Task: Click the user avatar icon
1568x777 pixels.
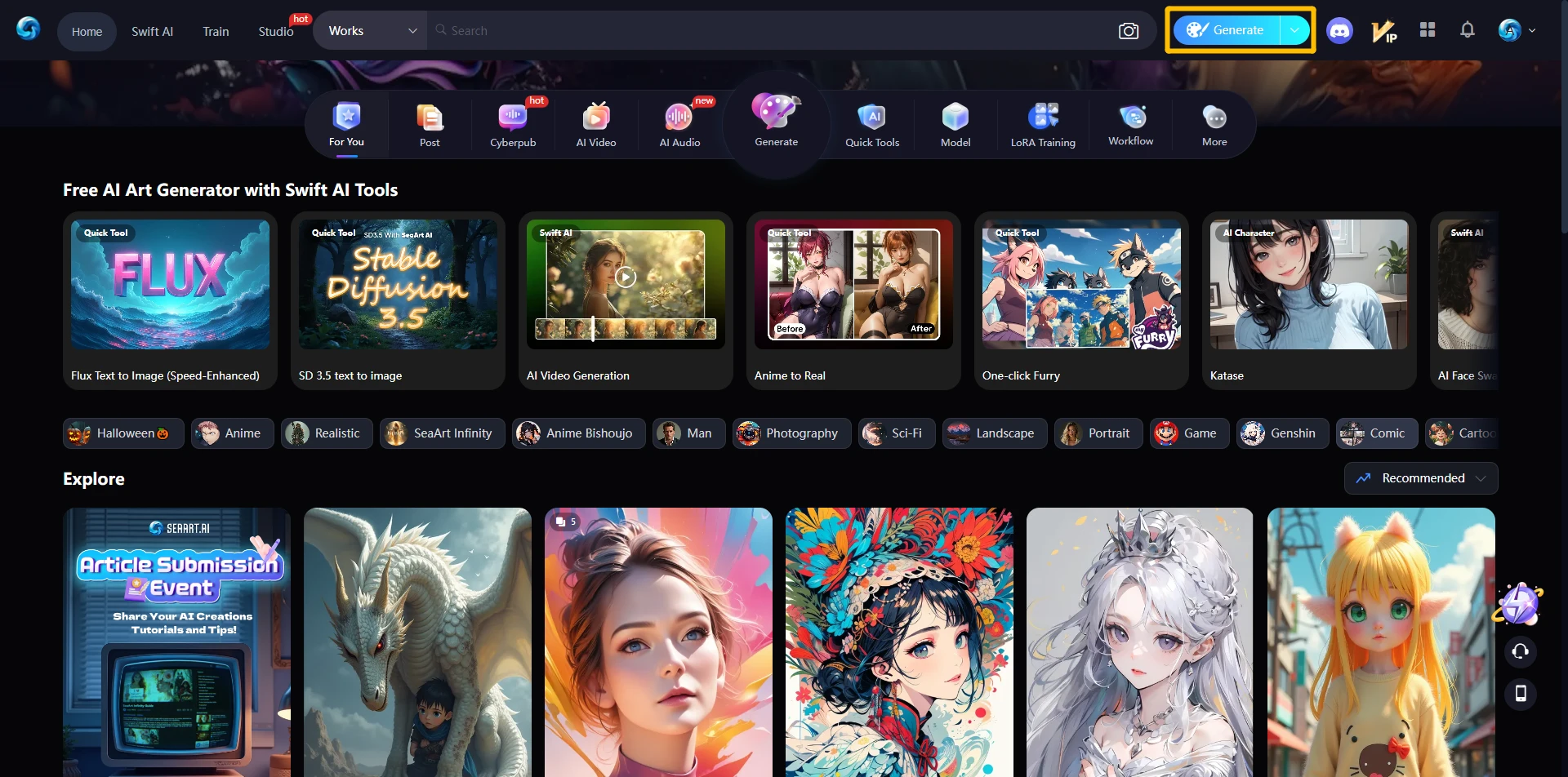Action: pos(1510,30)
